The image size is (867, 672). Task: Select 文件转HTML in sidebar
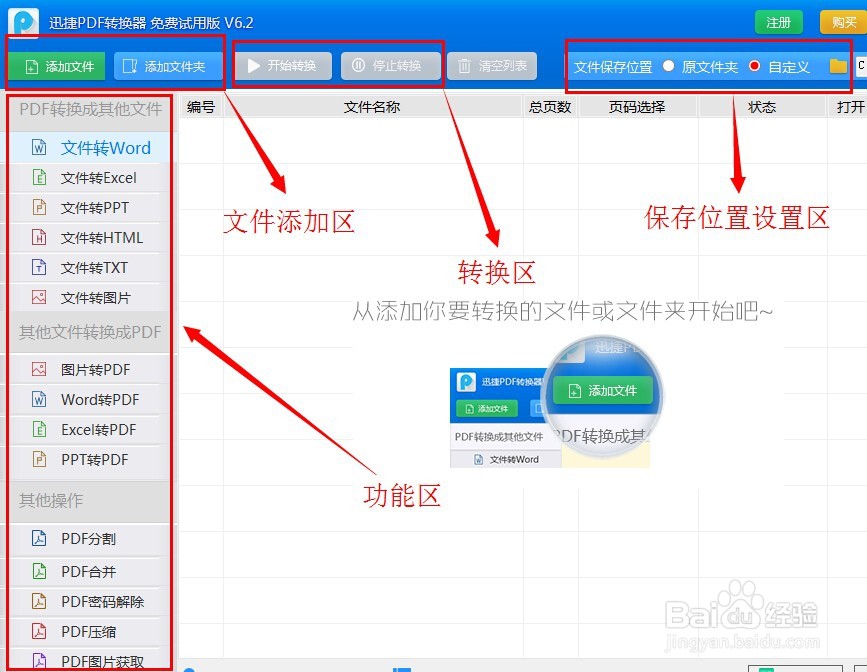pyautogui.click(x=90, y=238)
